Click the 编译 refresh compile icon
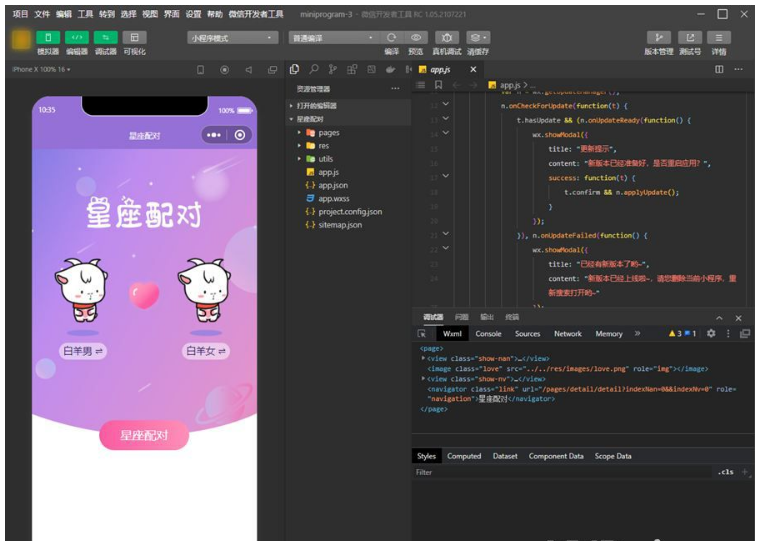 [392, 38]
